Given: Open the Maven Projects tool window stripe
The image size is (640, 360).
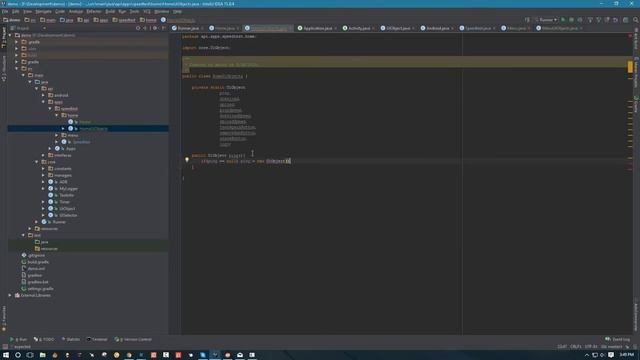Looking at the screenshot, I should [636, 72].
